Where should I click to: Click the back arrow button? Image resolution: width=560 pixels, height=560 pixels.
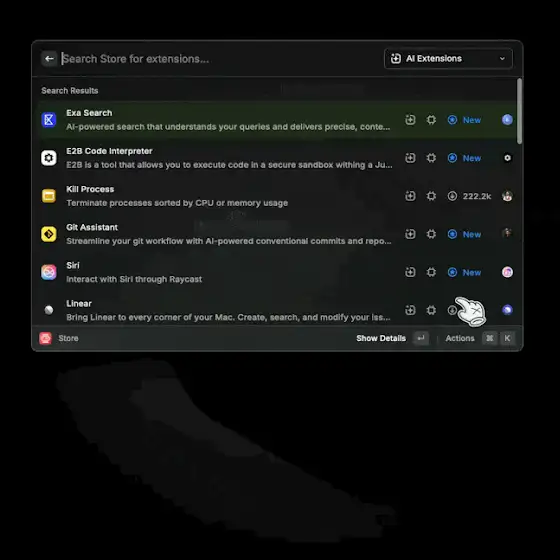tap(49, 59)
